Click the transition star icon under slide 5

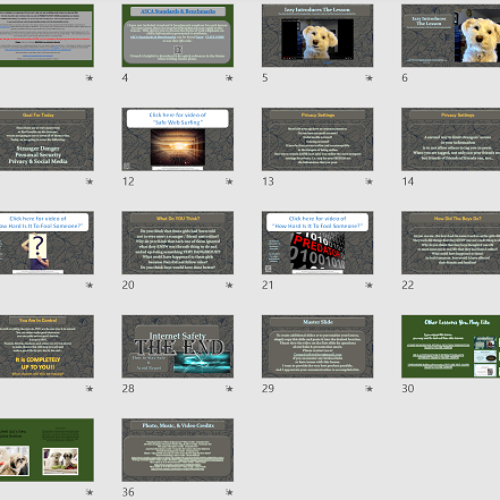[x=369, y=78]
